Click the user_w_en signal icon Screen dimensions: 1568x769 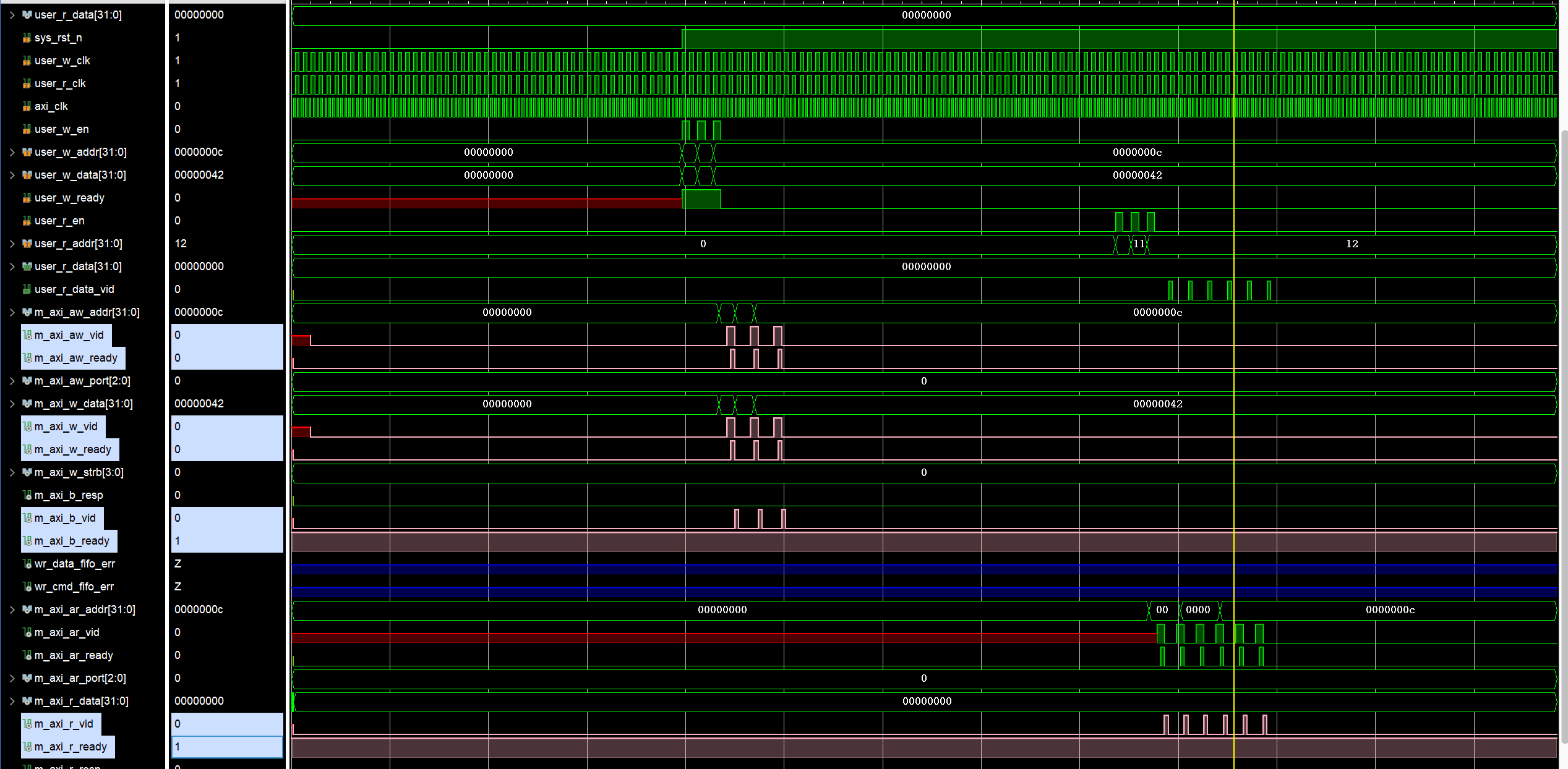point(27,129)
